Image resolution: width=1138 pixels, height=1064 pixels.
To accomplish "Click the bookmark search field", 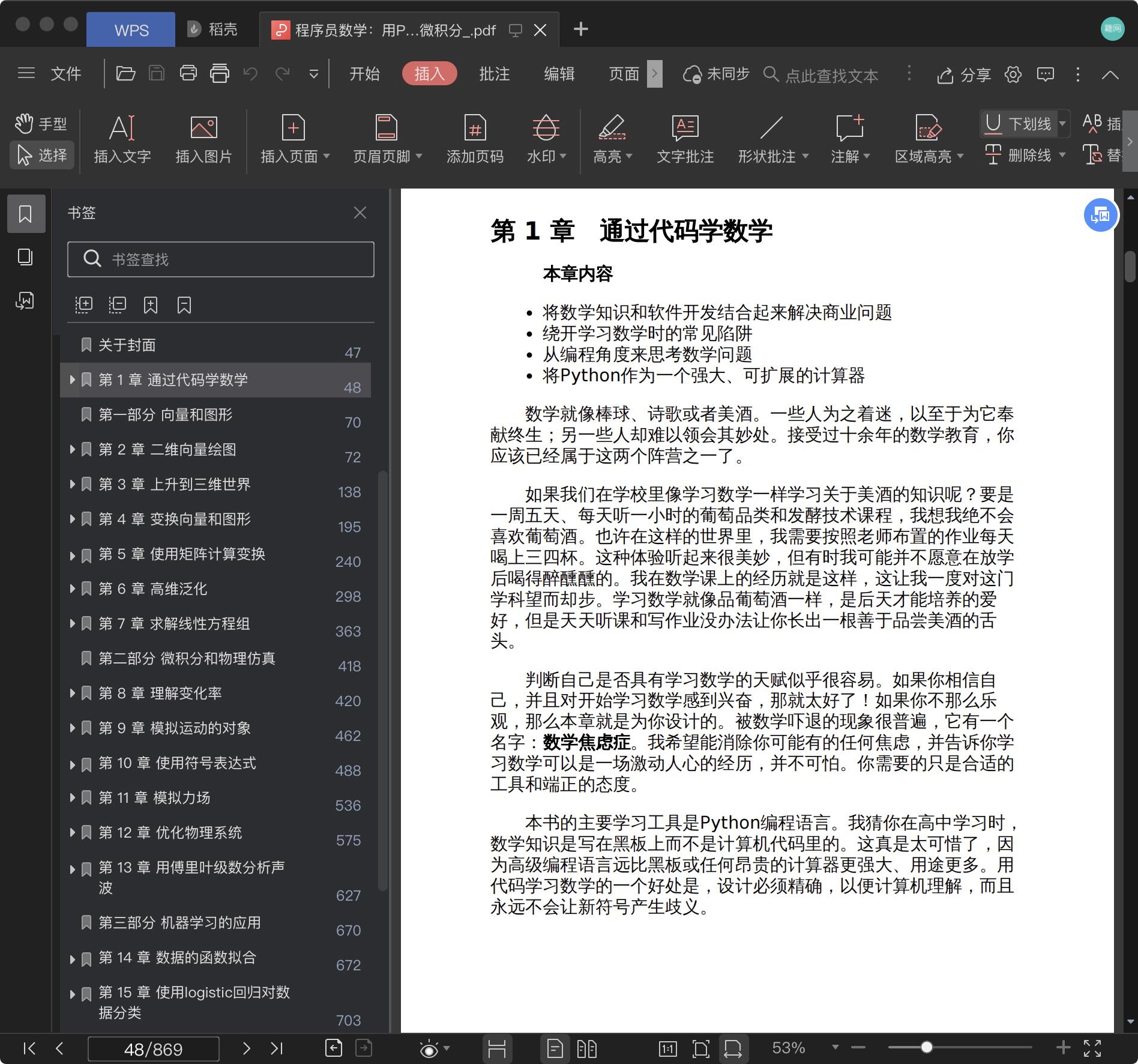I will (x=221, y=259).
